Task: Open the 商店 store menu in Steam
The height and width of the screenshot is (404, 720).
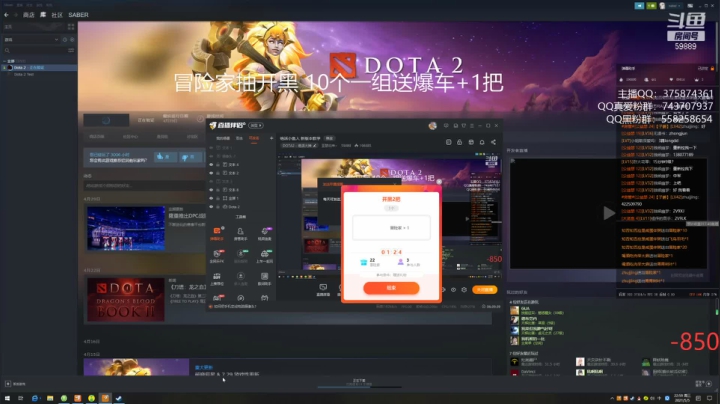Action: pos(28,15)
